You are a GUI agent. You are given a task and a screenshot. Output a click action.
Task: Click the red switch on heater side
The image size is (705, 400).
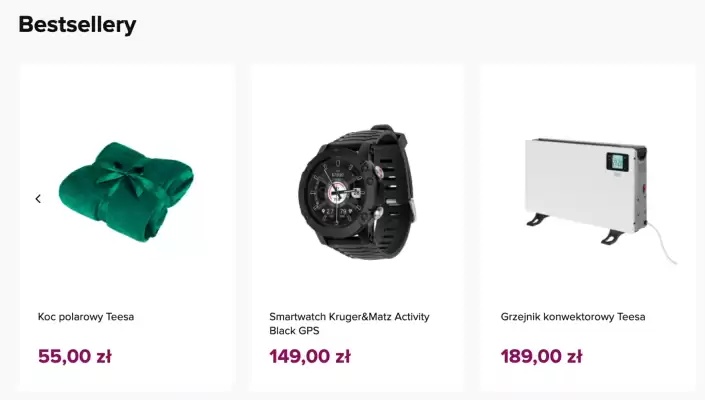(645, 188)
